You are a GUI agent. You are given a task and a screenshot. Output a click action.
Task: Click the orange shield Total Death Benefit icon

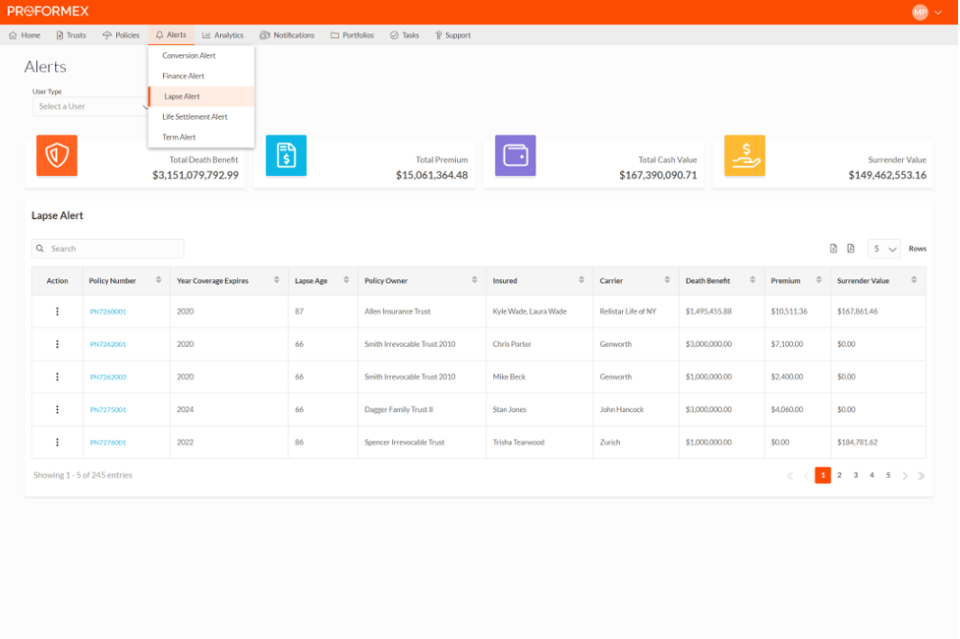[57, 155]
